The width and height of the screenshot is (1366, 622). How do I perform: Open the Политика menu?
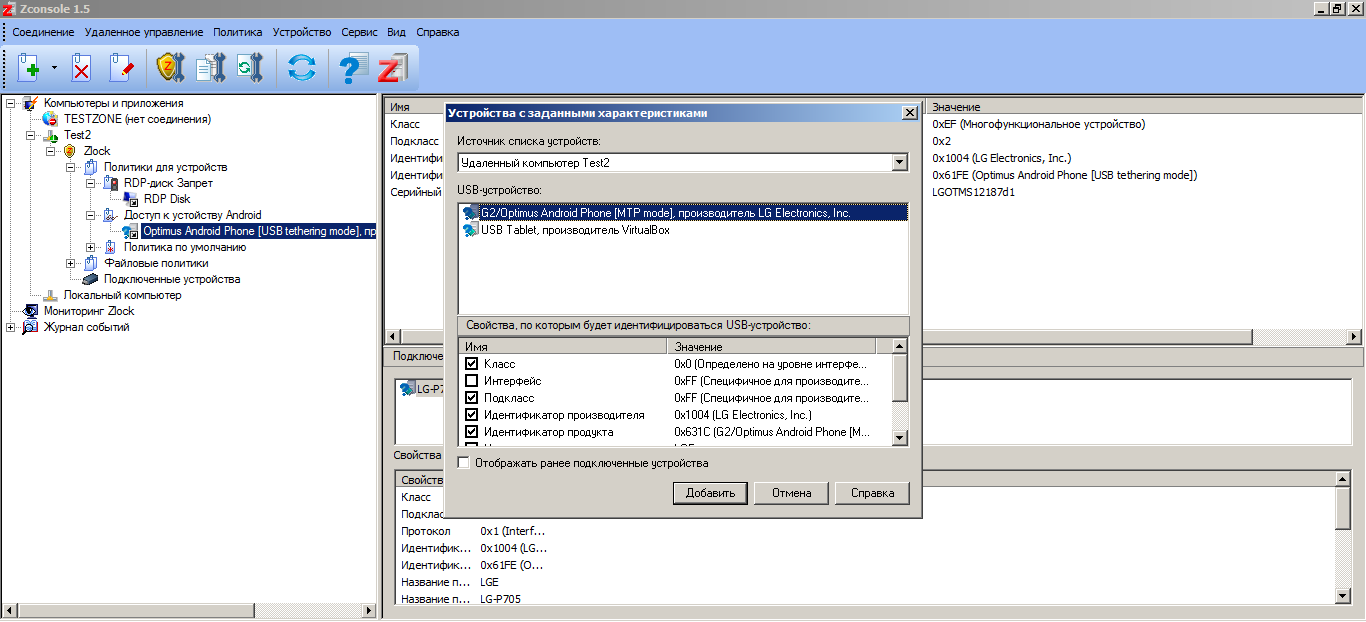click(x=238, y=32)
